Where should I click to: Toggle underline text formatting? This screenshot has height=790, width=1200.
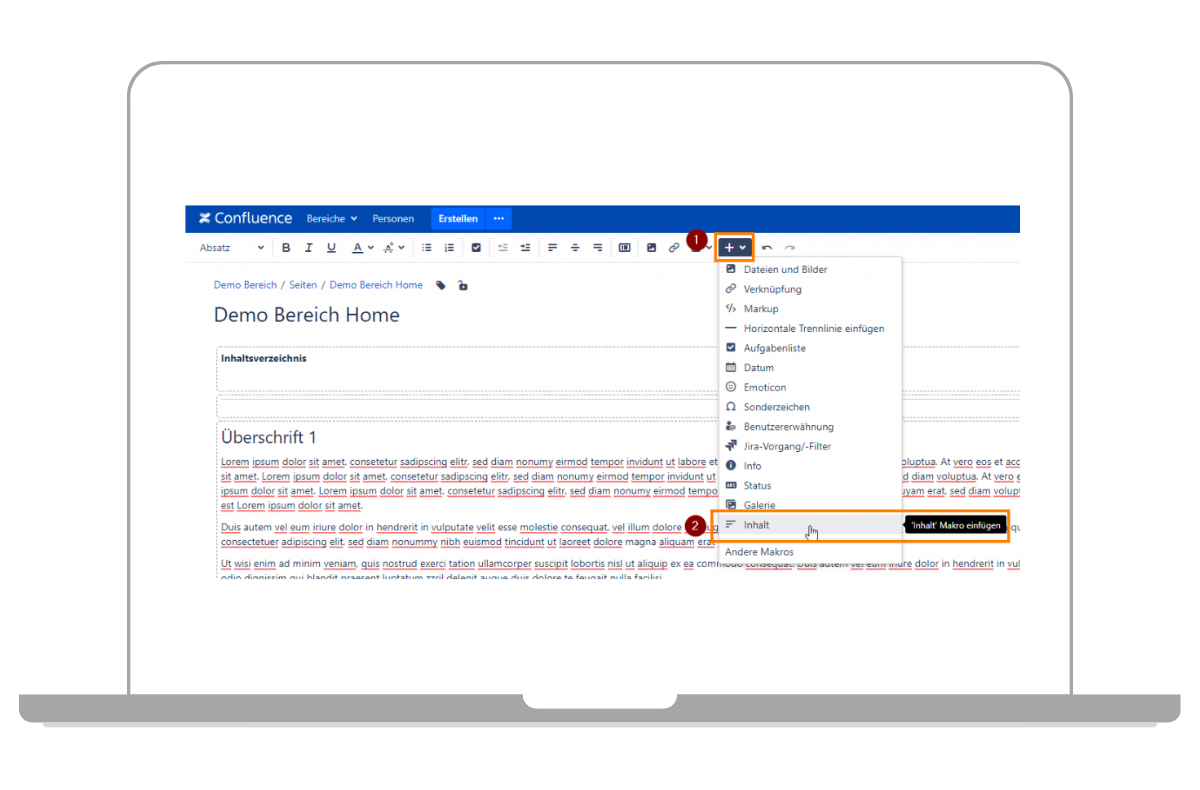coord(331,248)
